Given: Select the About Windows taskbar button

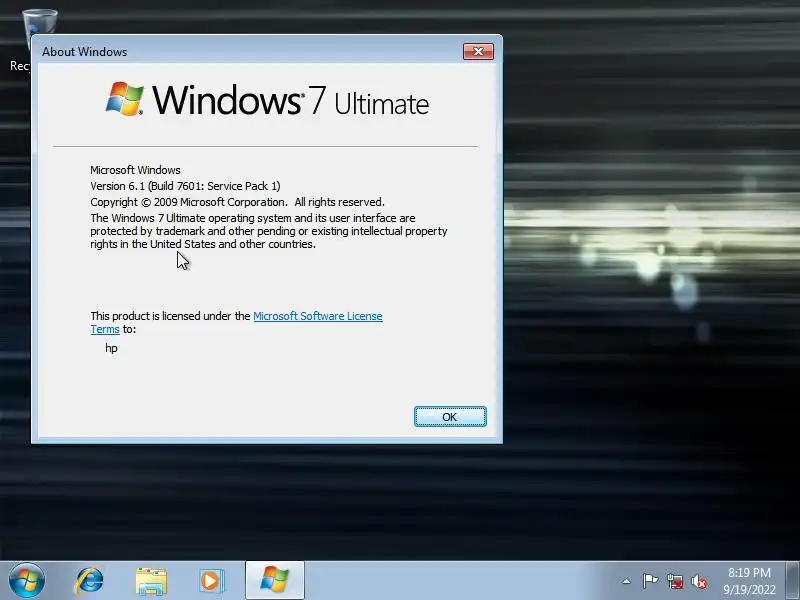Looking at the screenshot, I should 274,580.
